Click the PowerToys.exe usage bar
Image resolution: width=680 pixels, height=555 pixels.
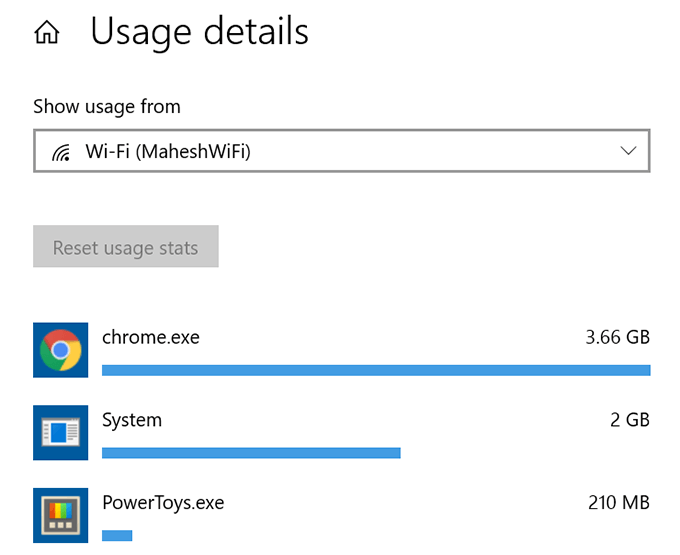(x=117, y=536)
